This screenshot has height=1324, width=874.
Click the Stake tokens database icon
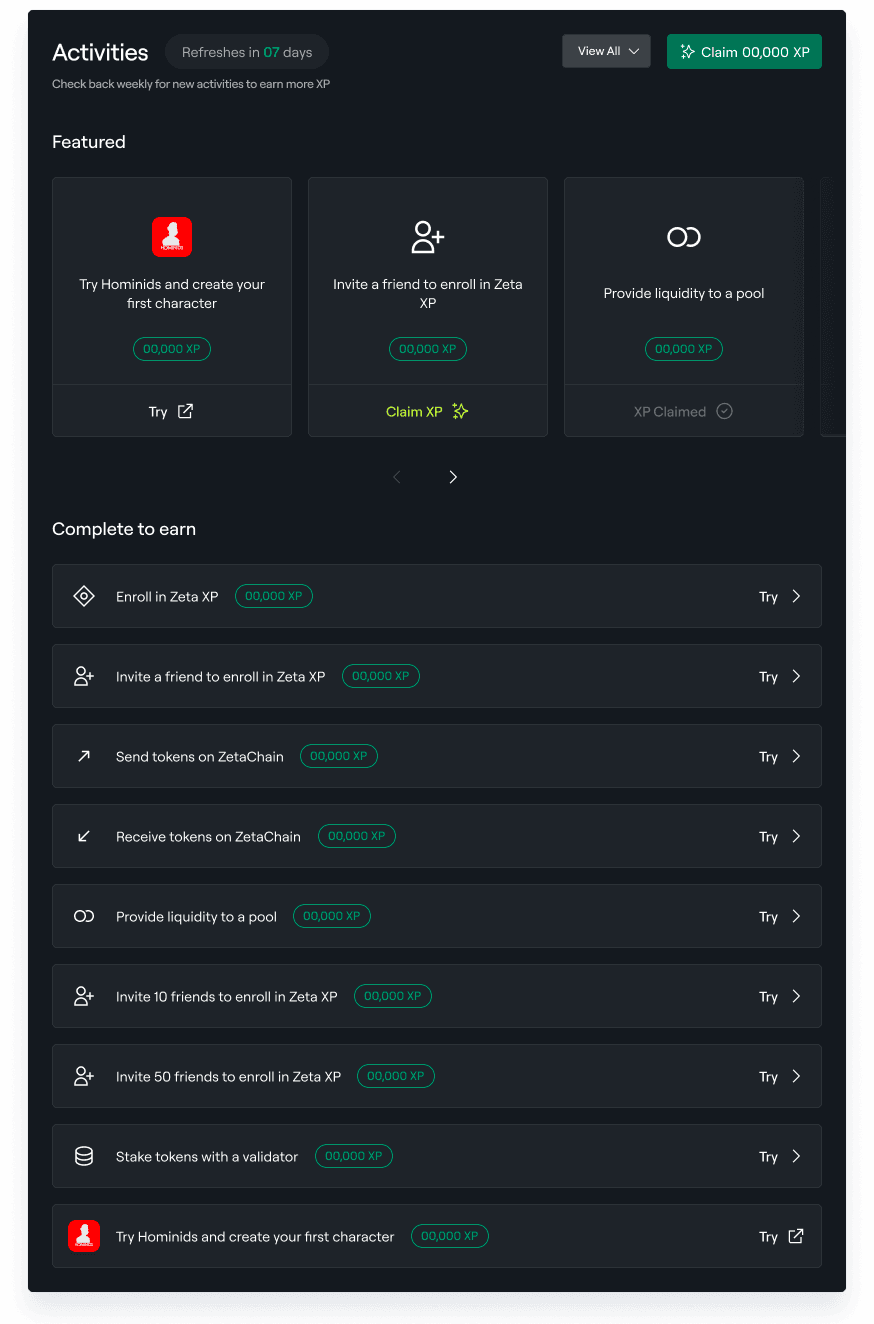84,1156
